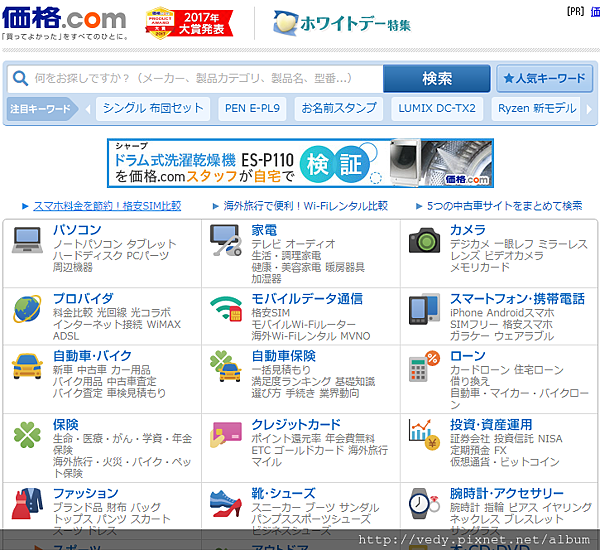
Task: Open the スマホ料金を節約!格安SIM比較 link
Action: (107, 206)
